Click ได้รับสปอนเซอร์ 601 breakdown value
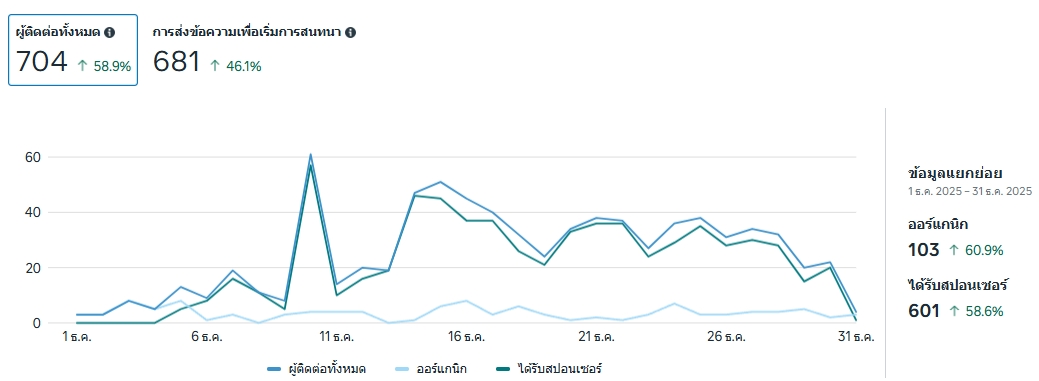 click(924, 310)
